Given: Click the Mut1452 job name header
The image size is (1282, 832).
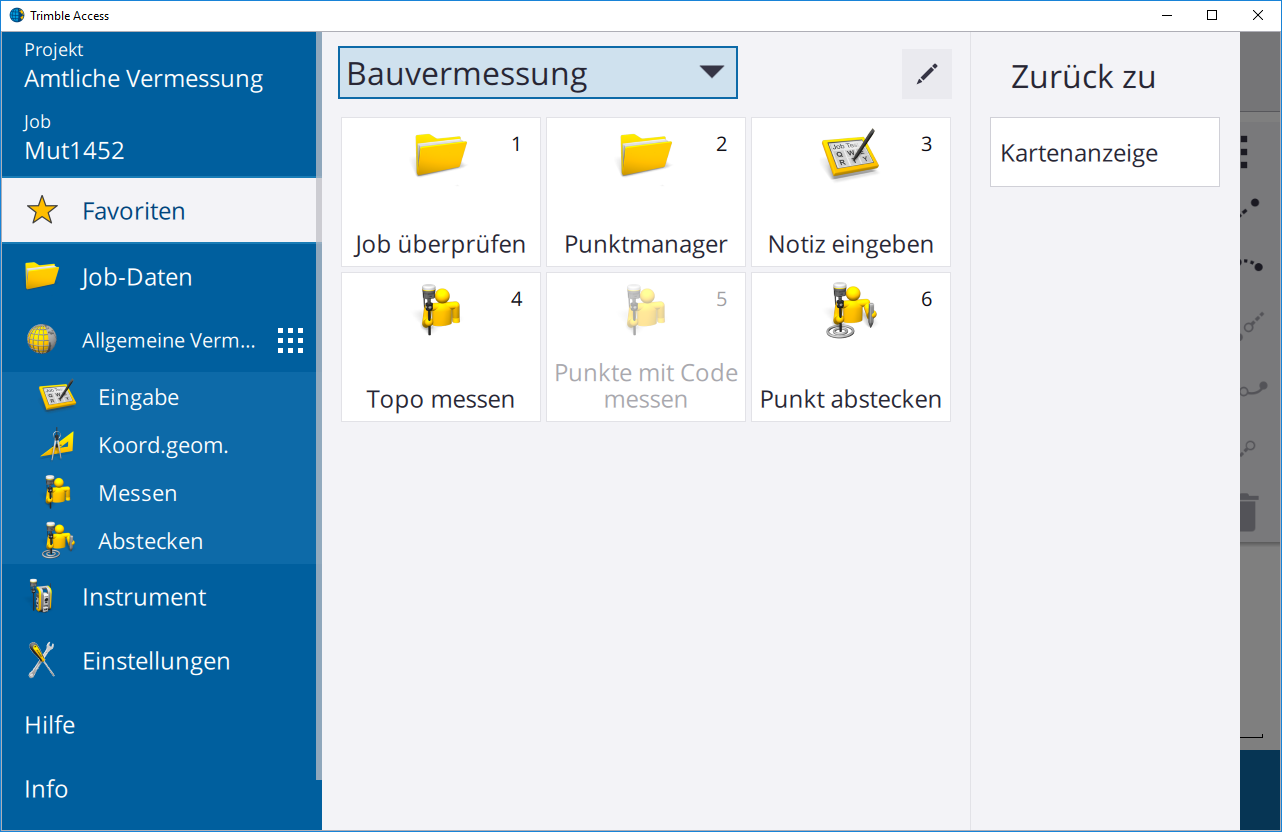Looking at the screenshot, I should pos(75,151).
